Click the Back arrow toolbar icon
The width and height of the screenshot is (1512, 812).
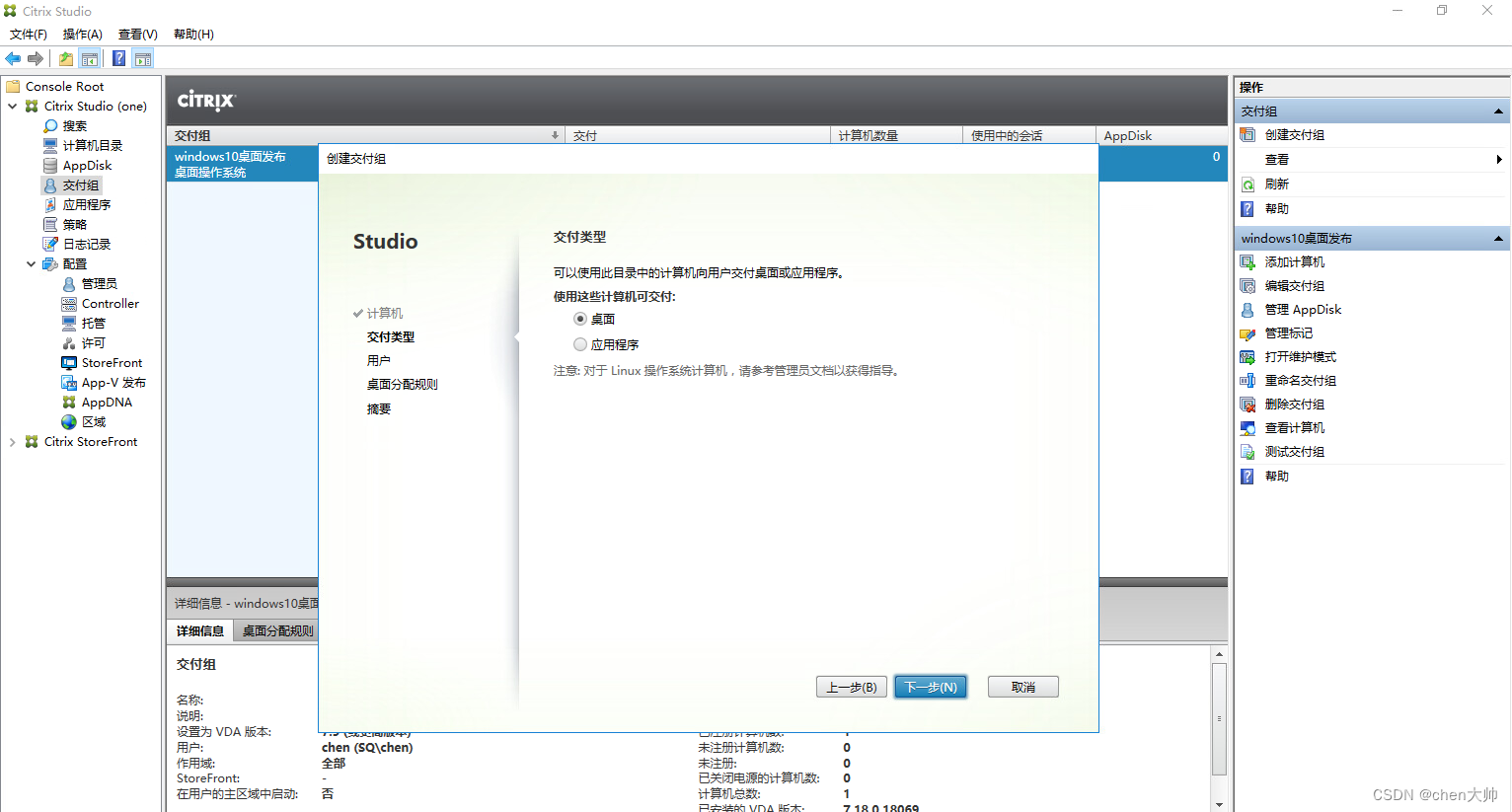13,59
